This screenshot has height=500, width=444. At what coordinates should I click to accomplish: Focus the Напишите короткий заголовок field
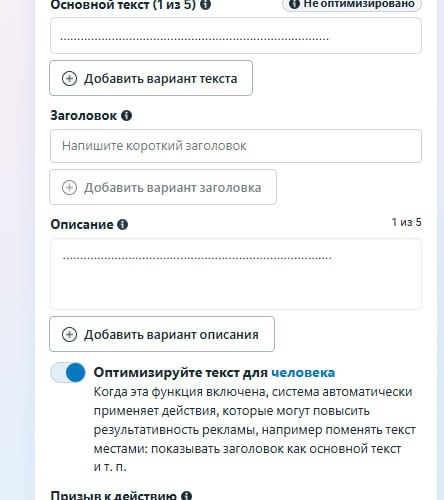[236, 146]
